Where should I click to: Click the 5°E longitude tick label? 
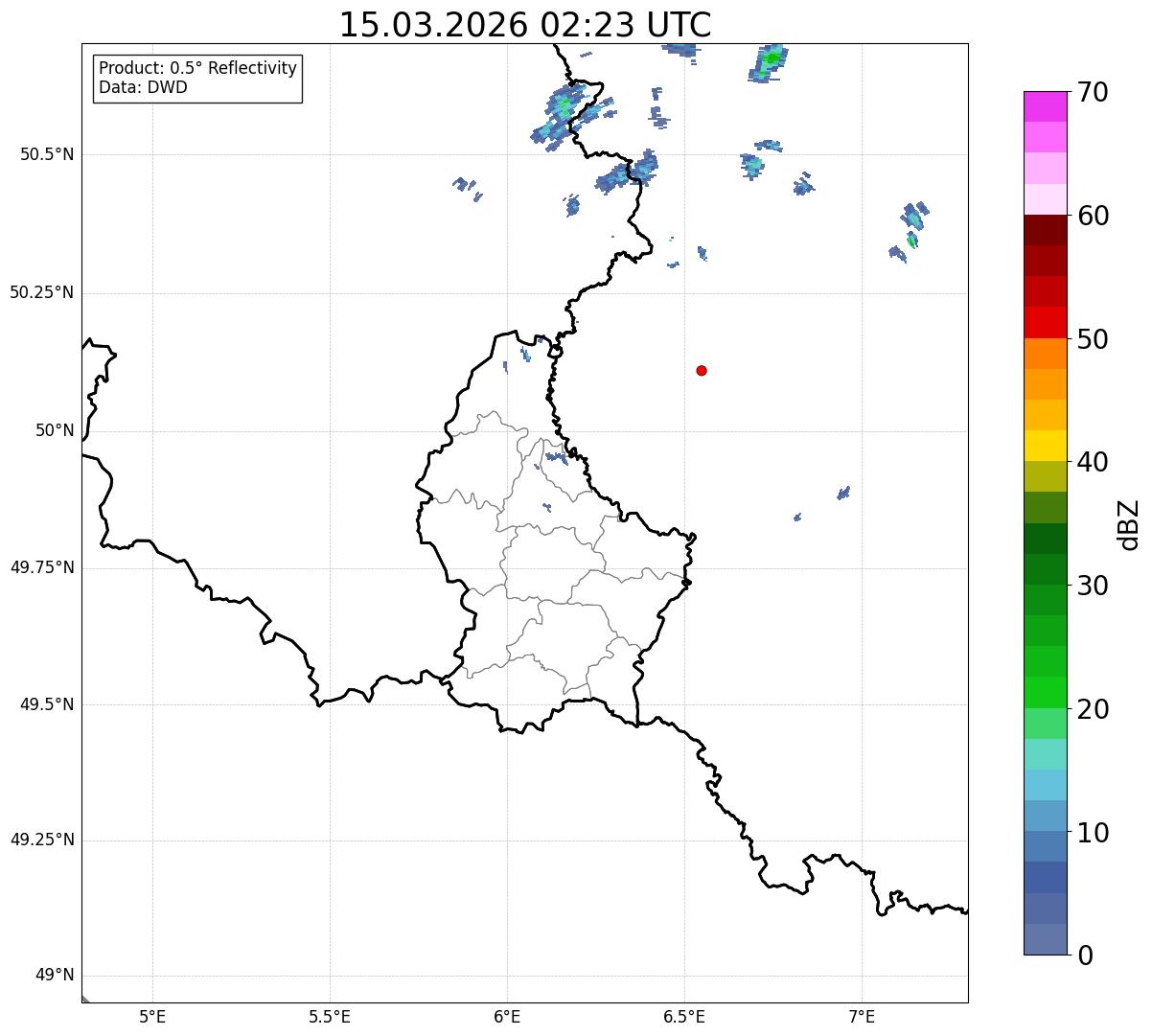pos(152,1016)
